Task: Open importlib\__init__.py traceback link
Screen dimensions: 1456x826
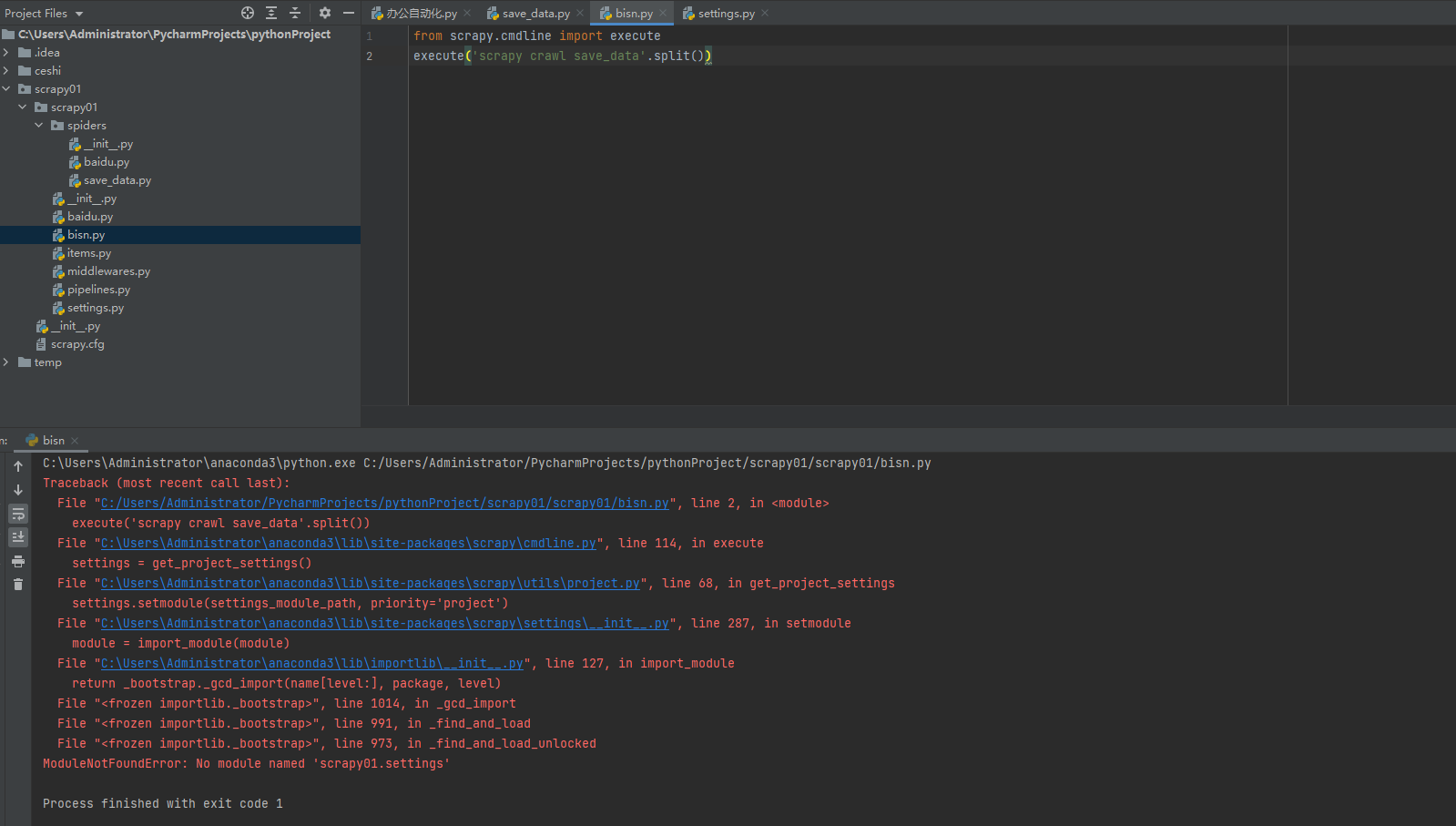Action: click(x=312, y=663)
